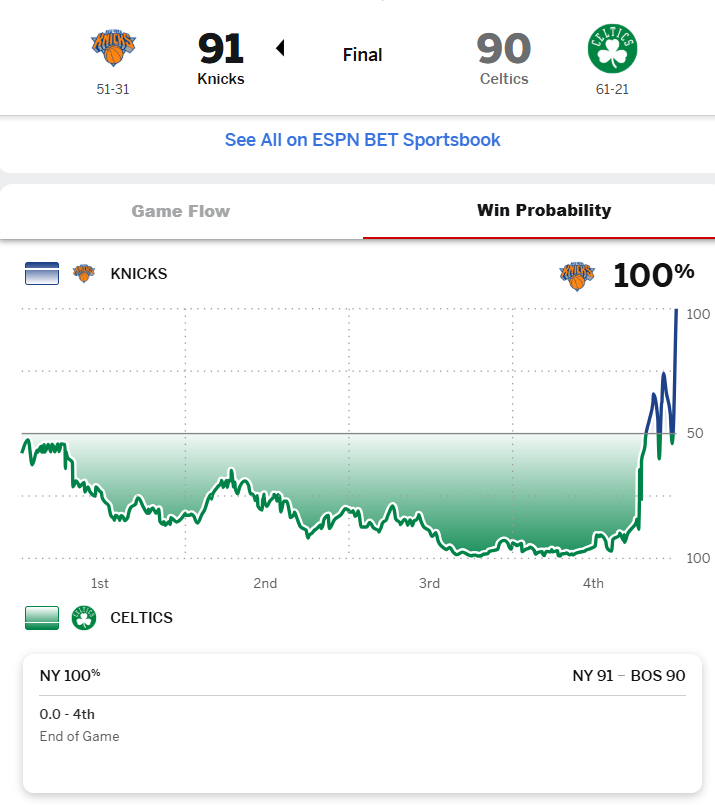This screenshot has height=805, width=715.
Task: Click the blue peak of the win probability line
Action: click(677, 312)
